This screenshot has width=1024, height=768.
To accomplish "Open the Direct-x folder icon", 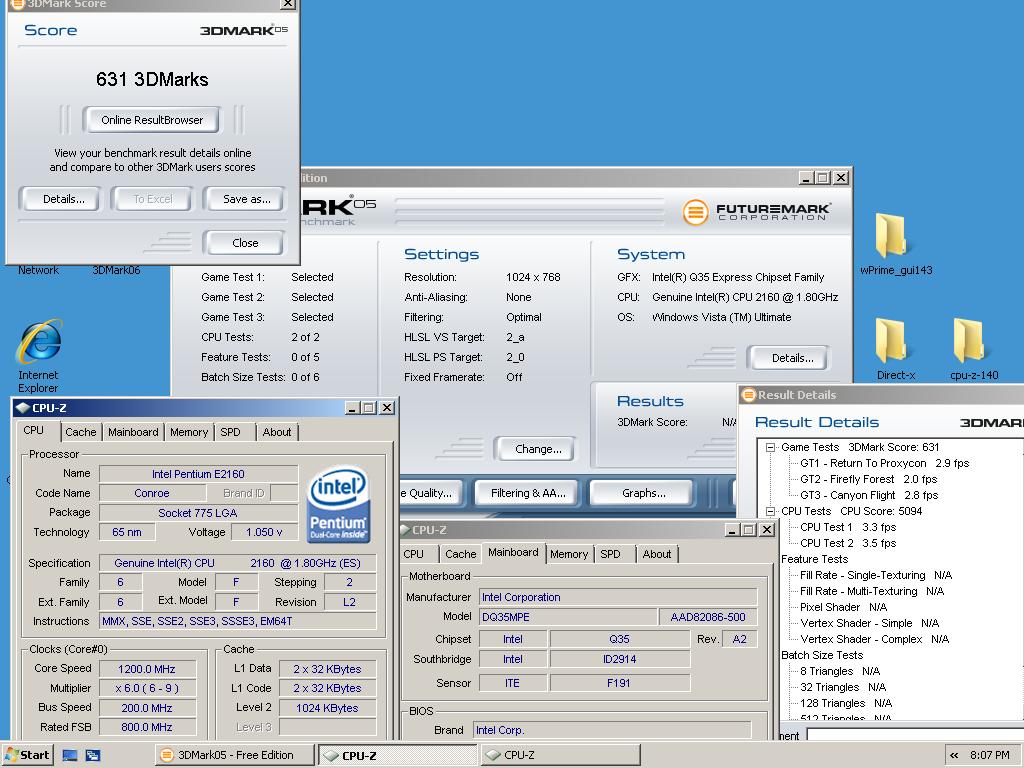I will click(895, 348).
